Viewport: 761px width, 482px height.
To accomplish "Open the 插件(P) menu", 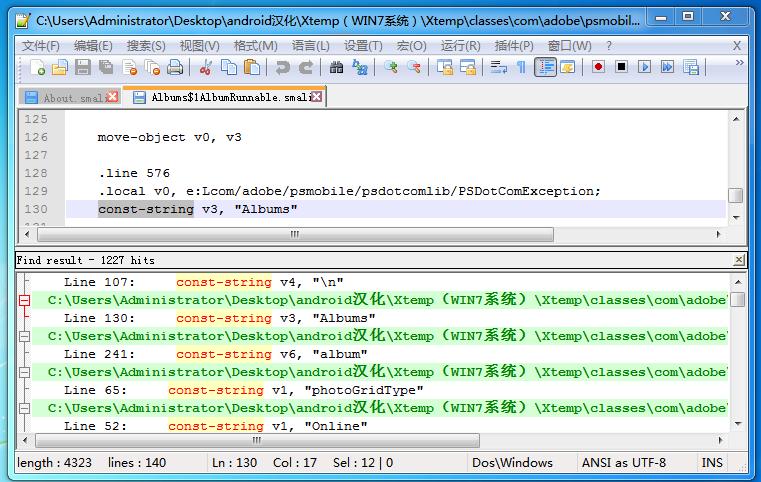I will (x=514, y=46).
